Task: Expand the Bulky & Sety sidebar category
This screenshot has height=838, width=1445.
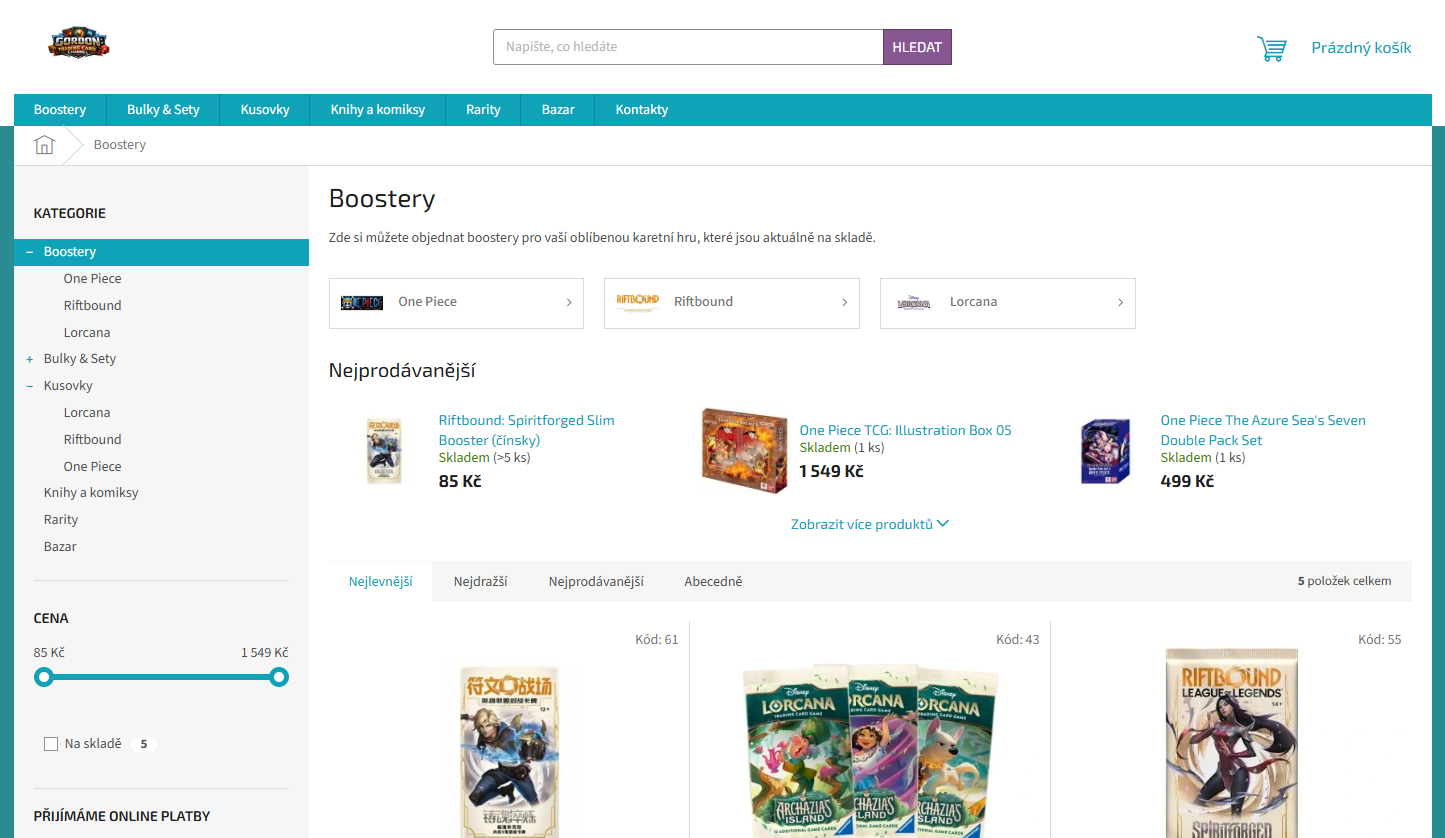Action: tap(30, 359)
